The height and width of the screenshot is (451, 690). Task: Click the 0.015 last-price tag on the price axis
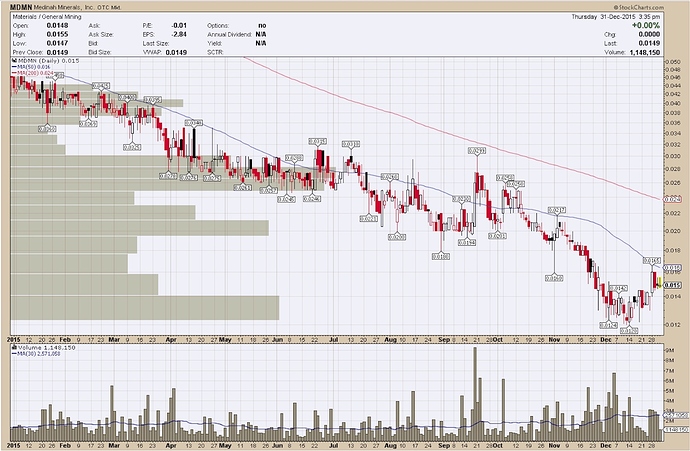(672, 285)
